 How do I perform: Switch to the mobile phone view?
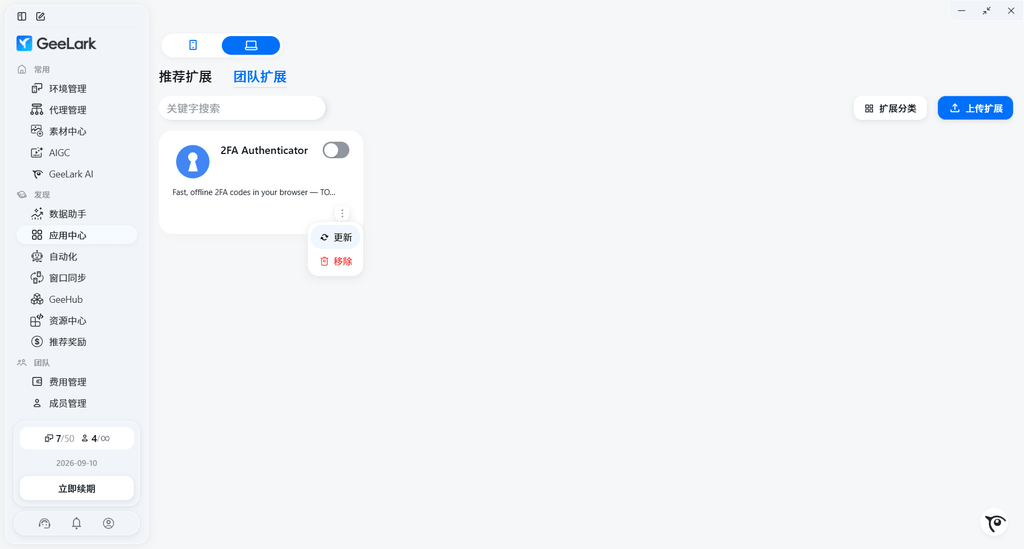[x=193, y=45]
